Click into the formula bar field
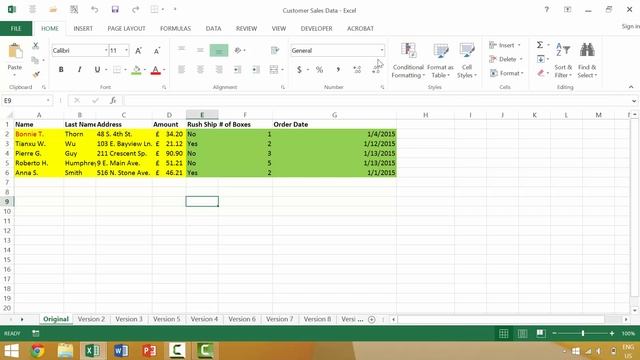Image resolution: width=640 pixels, height=360 pixels. 376,100
